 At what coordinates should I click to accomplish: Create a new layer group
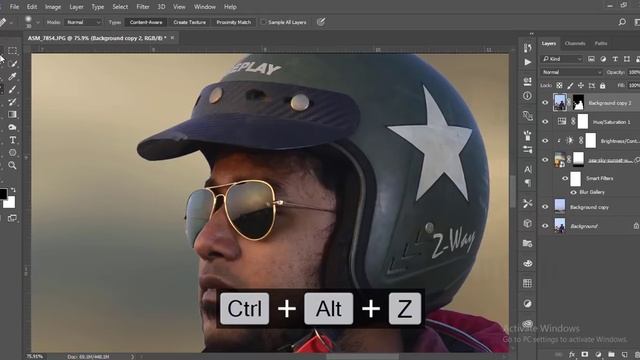pyautogui.click(x=611, y=354)
